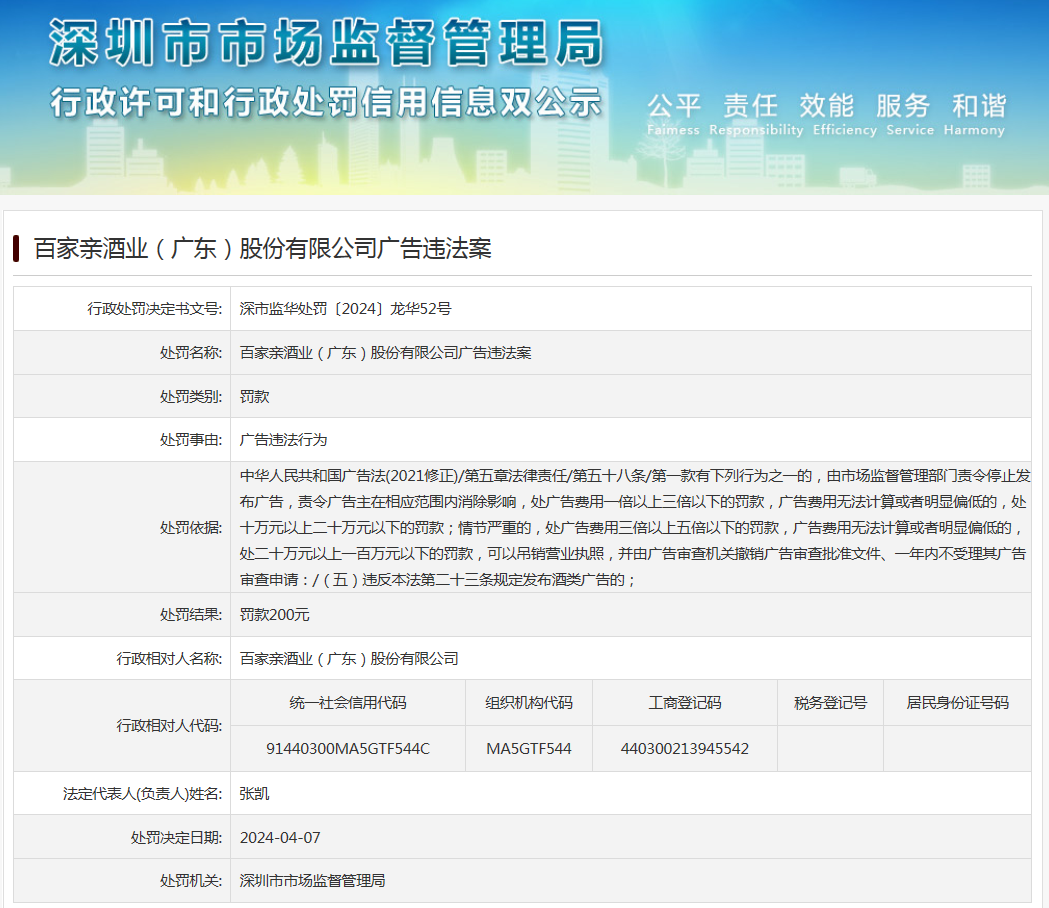The height and width of the screenshot is (908, 1049).
Task: Select the legal representative name 张凯
Action: [254, 794]
